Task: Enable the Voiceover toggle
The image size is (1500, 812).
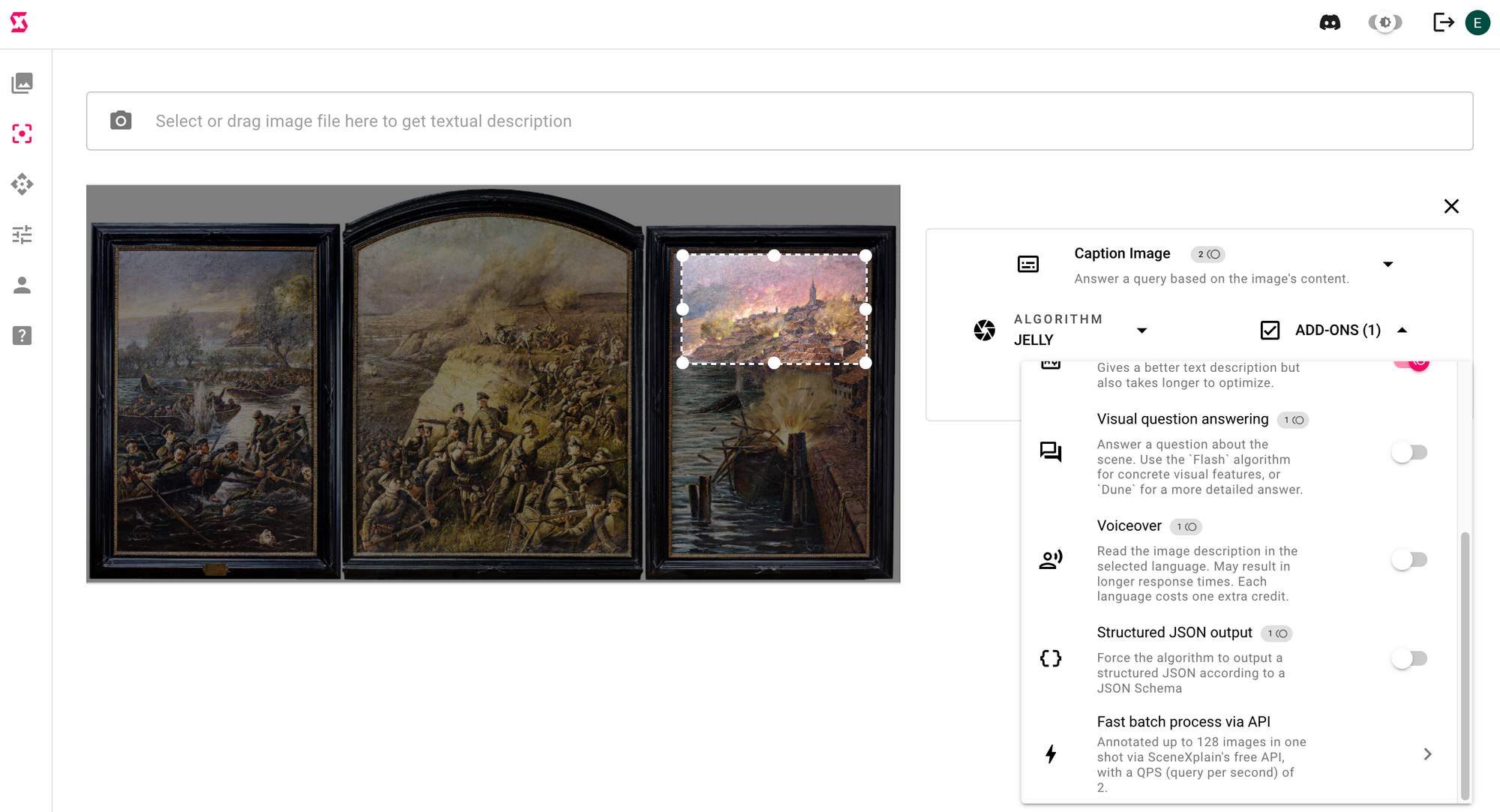Action: point(1409,559)
